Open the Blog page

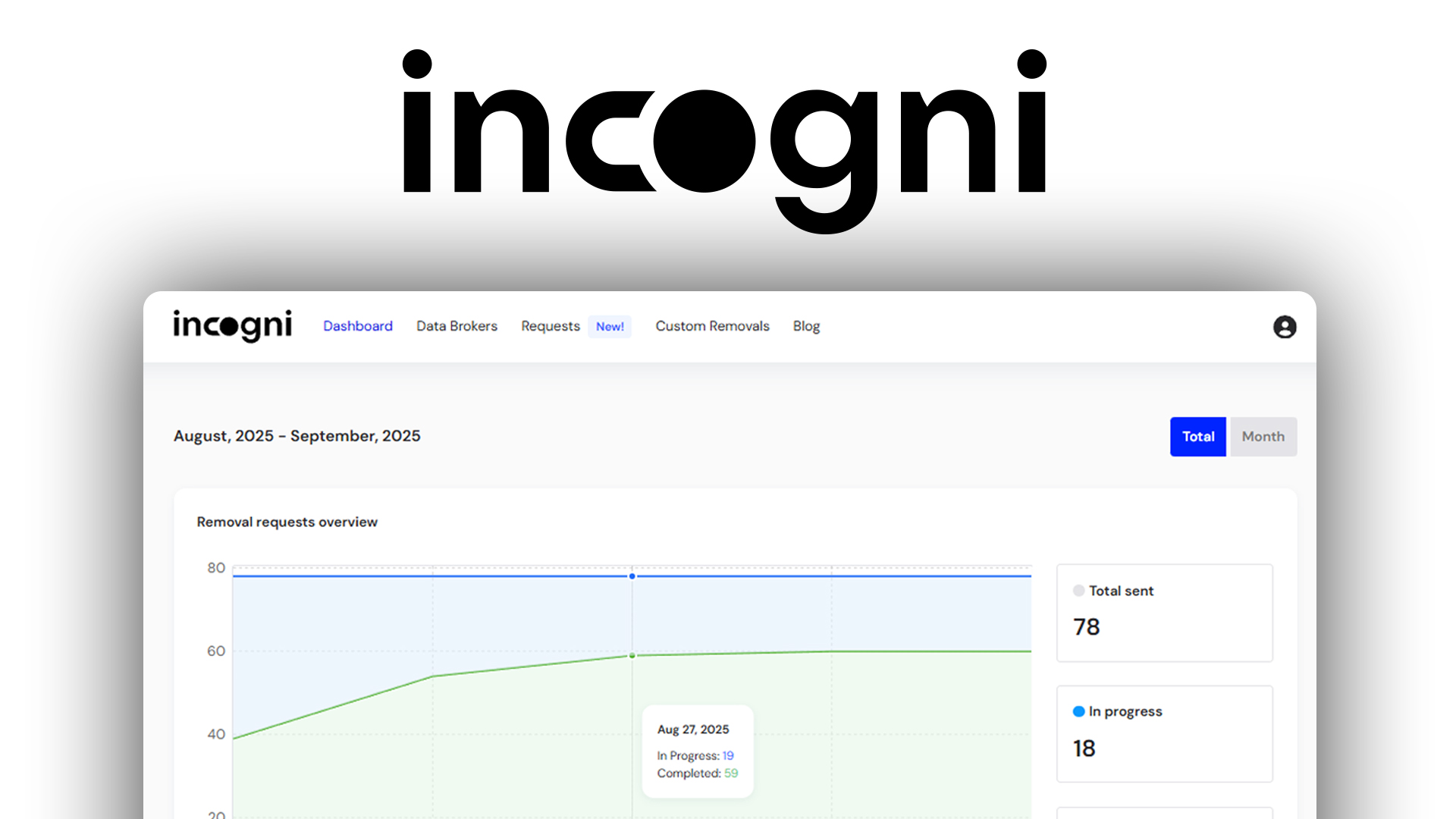(x=806, y=326)
